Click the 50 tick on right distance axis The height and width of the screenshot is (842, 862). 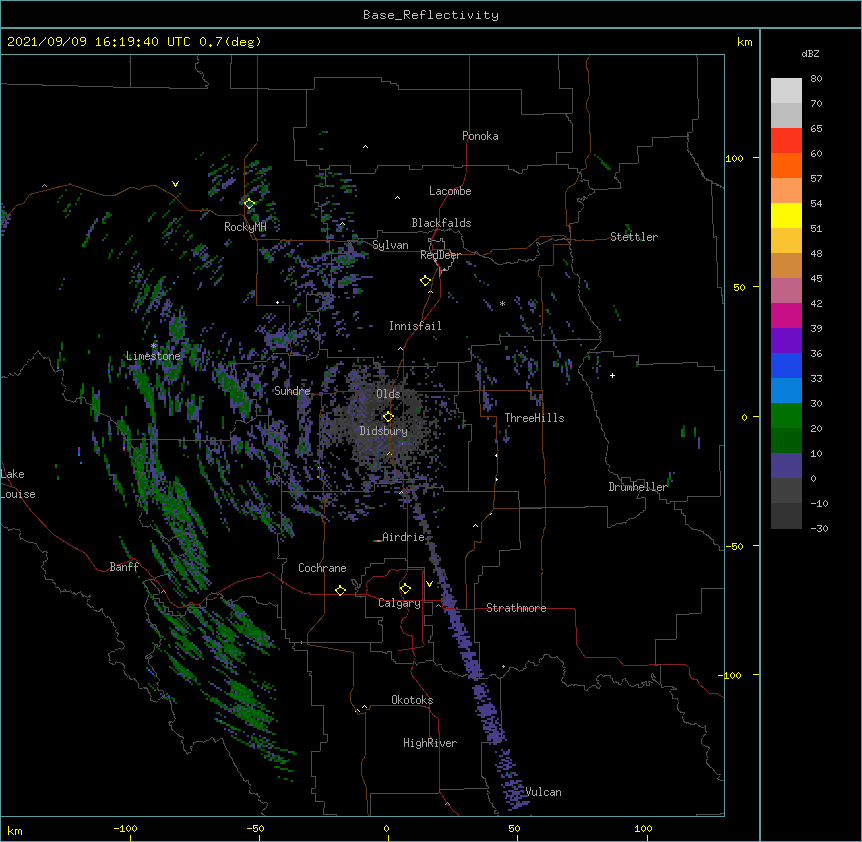coord(739,287)
